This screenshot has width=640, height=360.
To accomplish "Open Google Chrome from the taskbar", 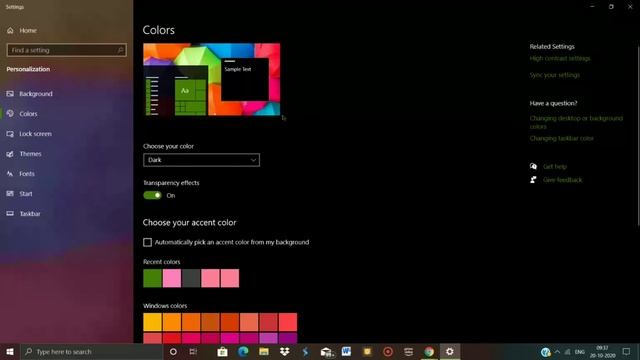I will point(429,351).
